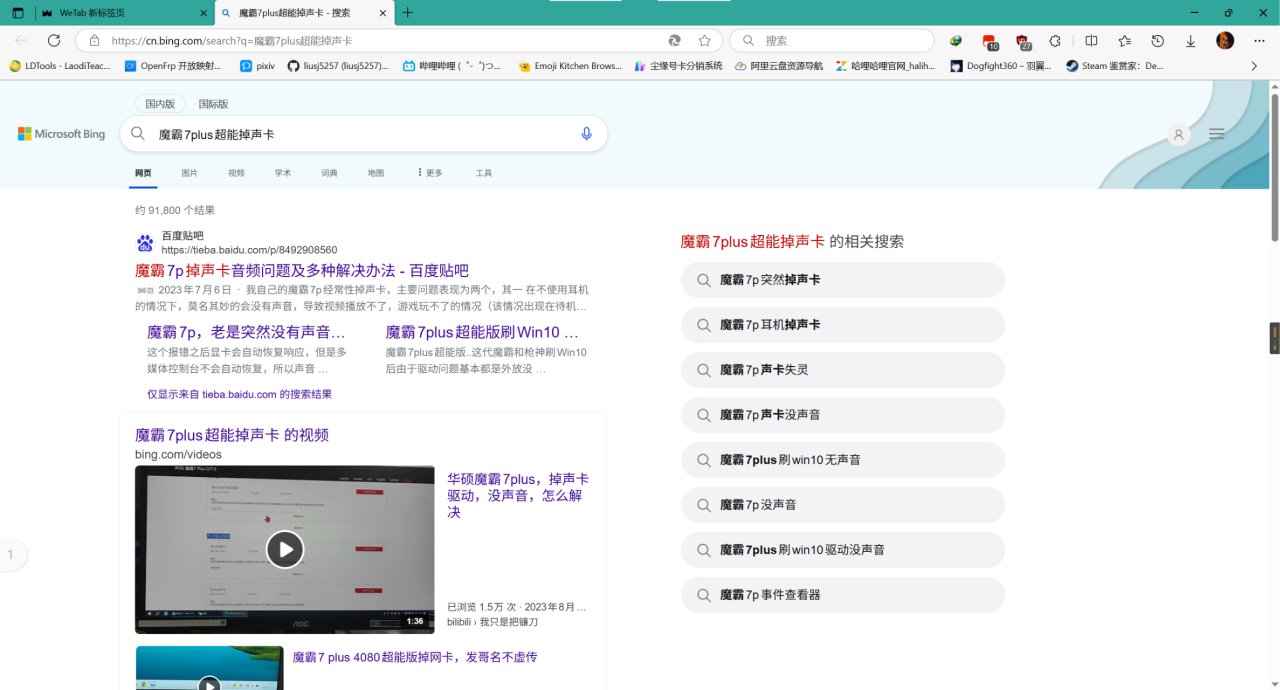Open 魔霸7plus超能版刷Win10 sublink

coord(482,332)
